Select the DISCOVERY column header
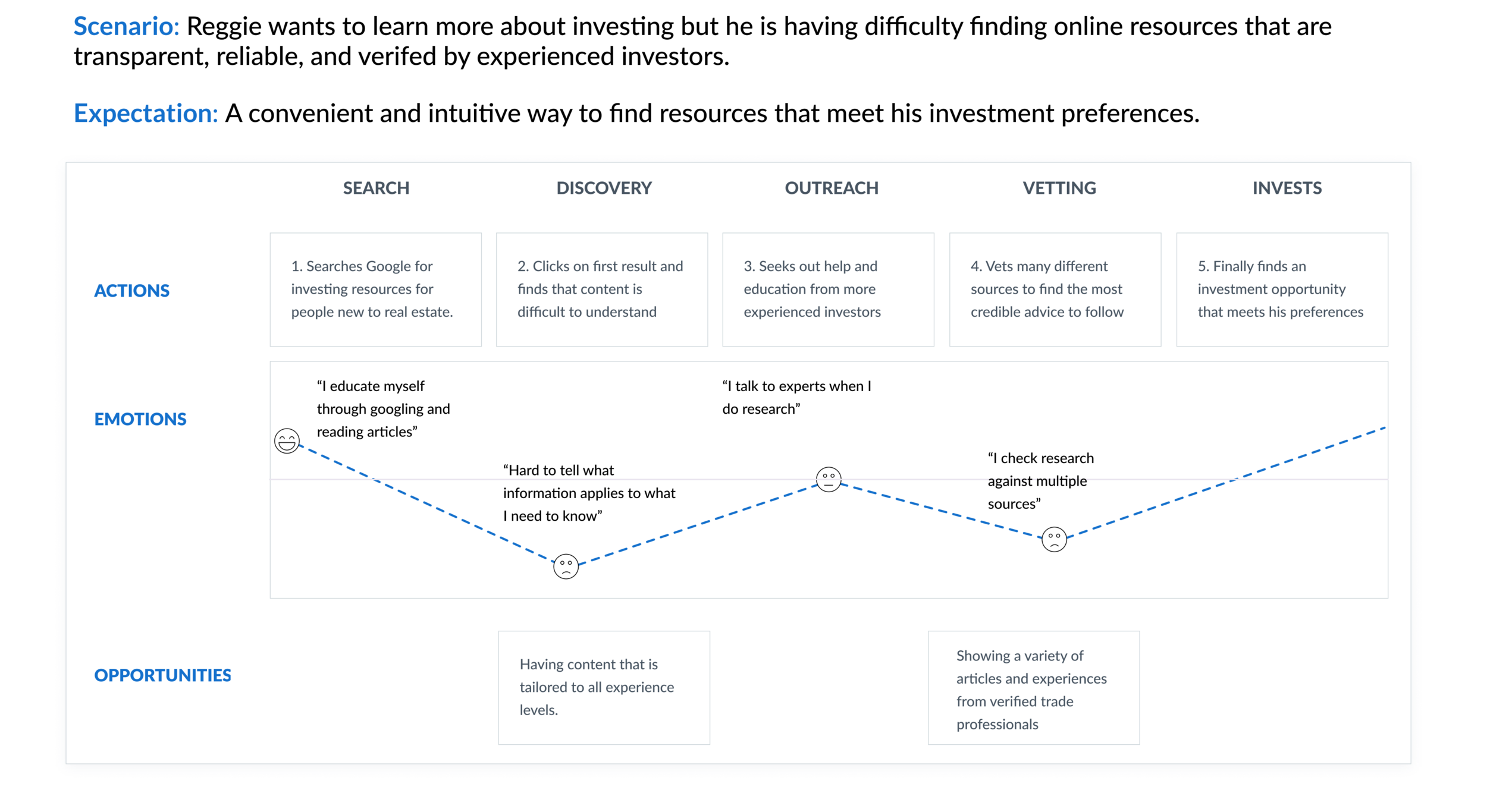The width and height of the screenshot is (1487, 812). click(604, 188)
